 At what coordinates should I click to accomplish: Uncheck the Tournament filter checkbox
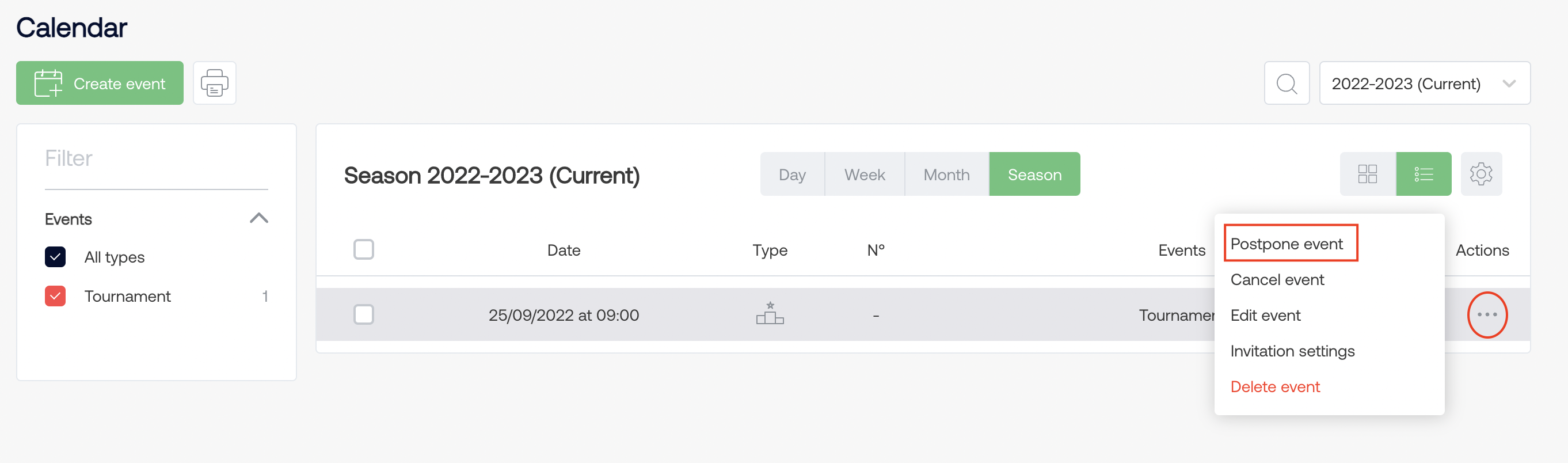55,296
